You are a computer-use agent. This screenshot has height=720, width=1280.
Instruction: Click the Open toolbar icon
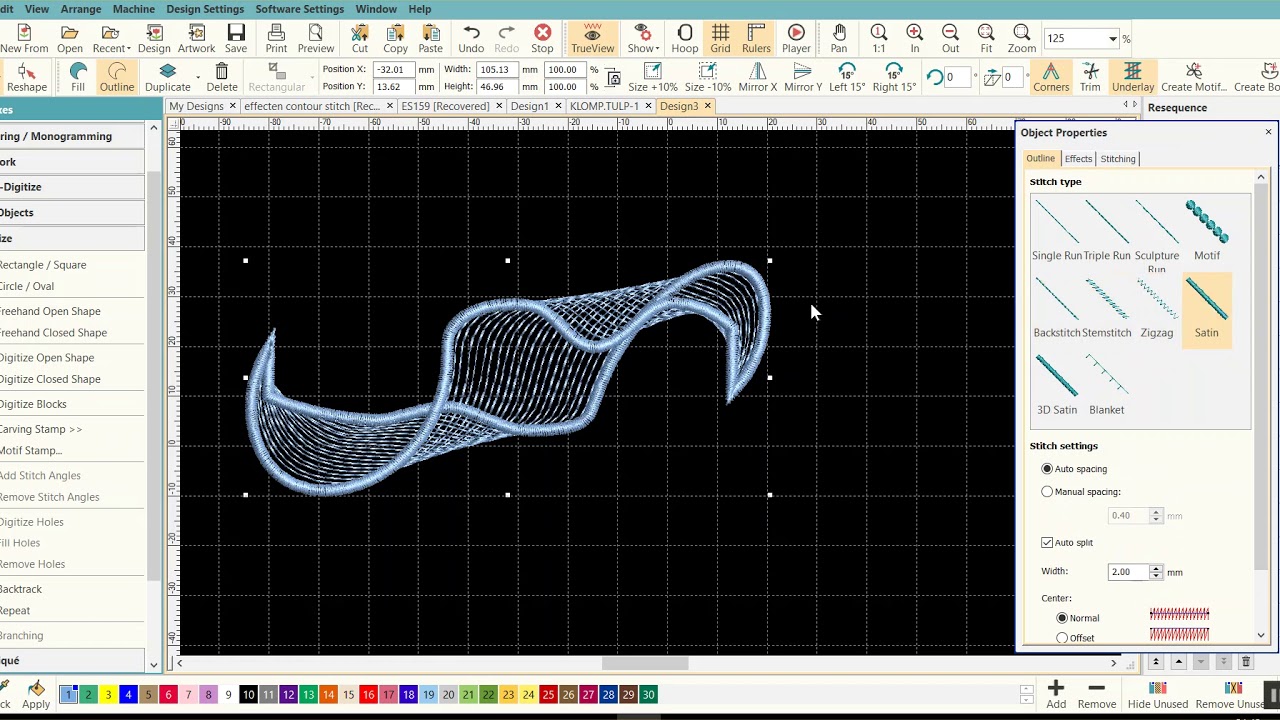tap(70, 38)
